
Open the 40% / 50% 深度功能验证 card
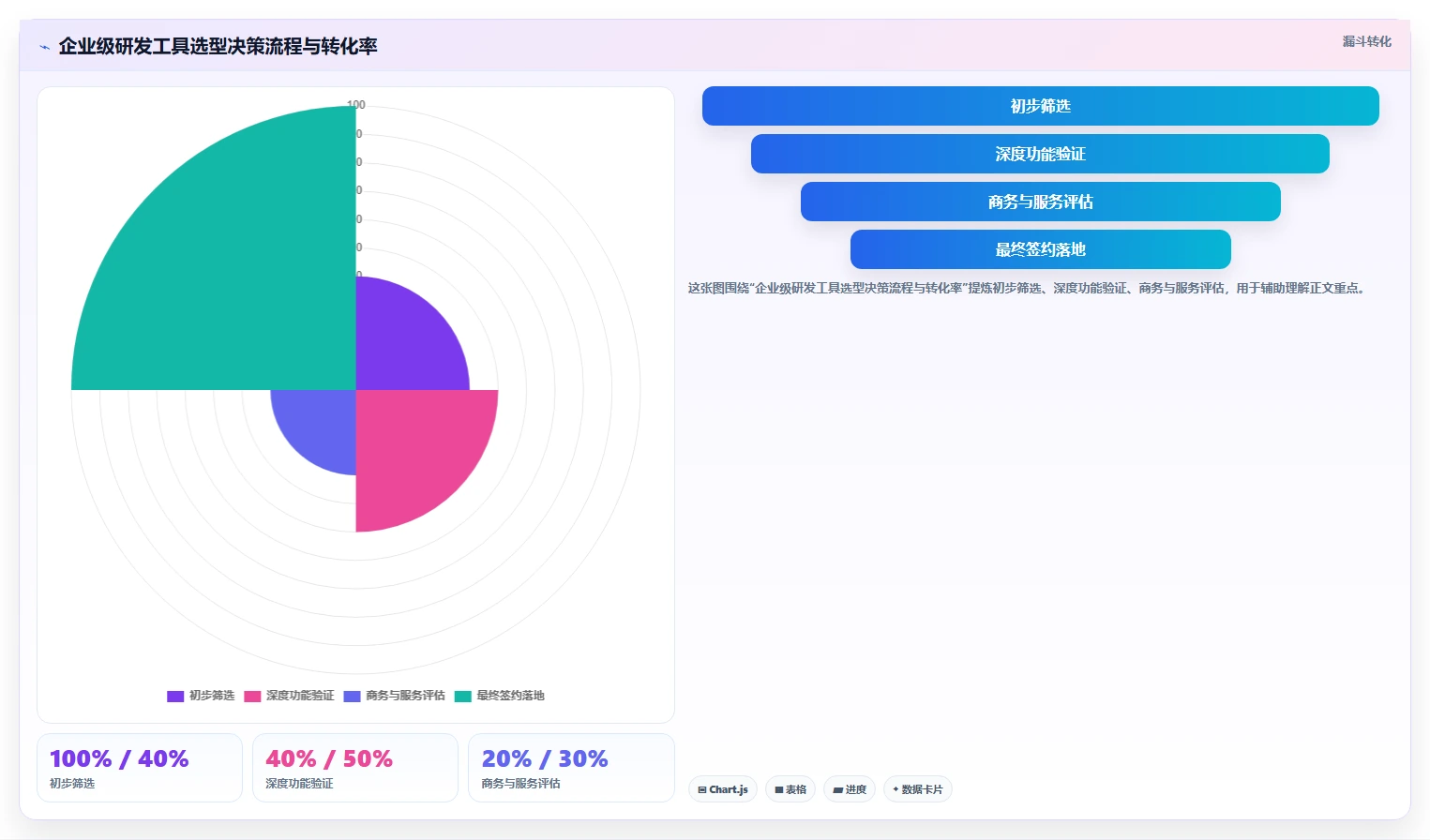[x=355, y=768]
